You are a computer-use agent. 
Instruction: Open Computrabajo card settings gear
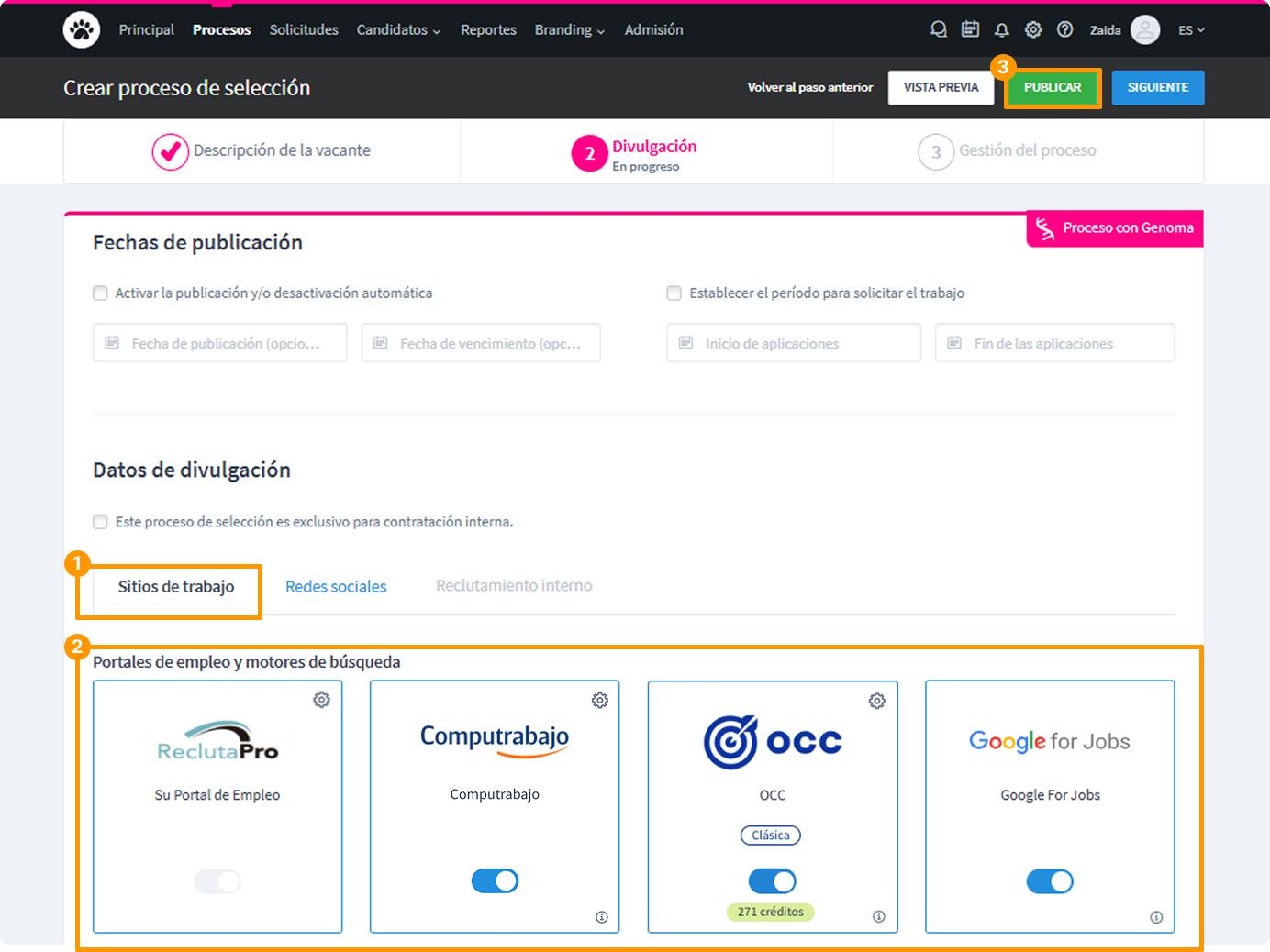point(599,701)
